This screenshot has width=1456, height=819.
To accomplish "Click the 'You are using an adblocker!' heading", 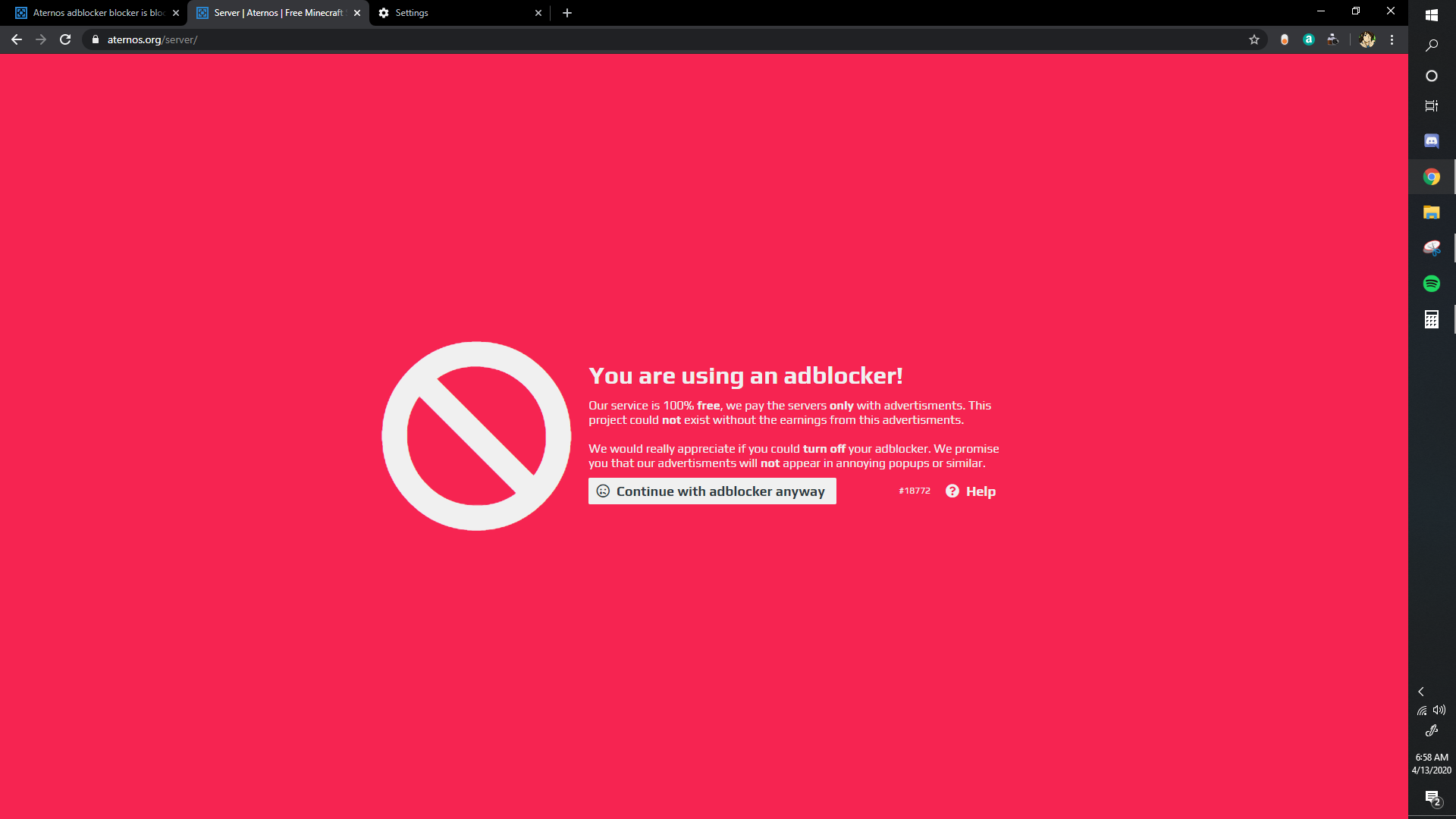I will coord(745,376).
